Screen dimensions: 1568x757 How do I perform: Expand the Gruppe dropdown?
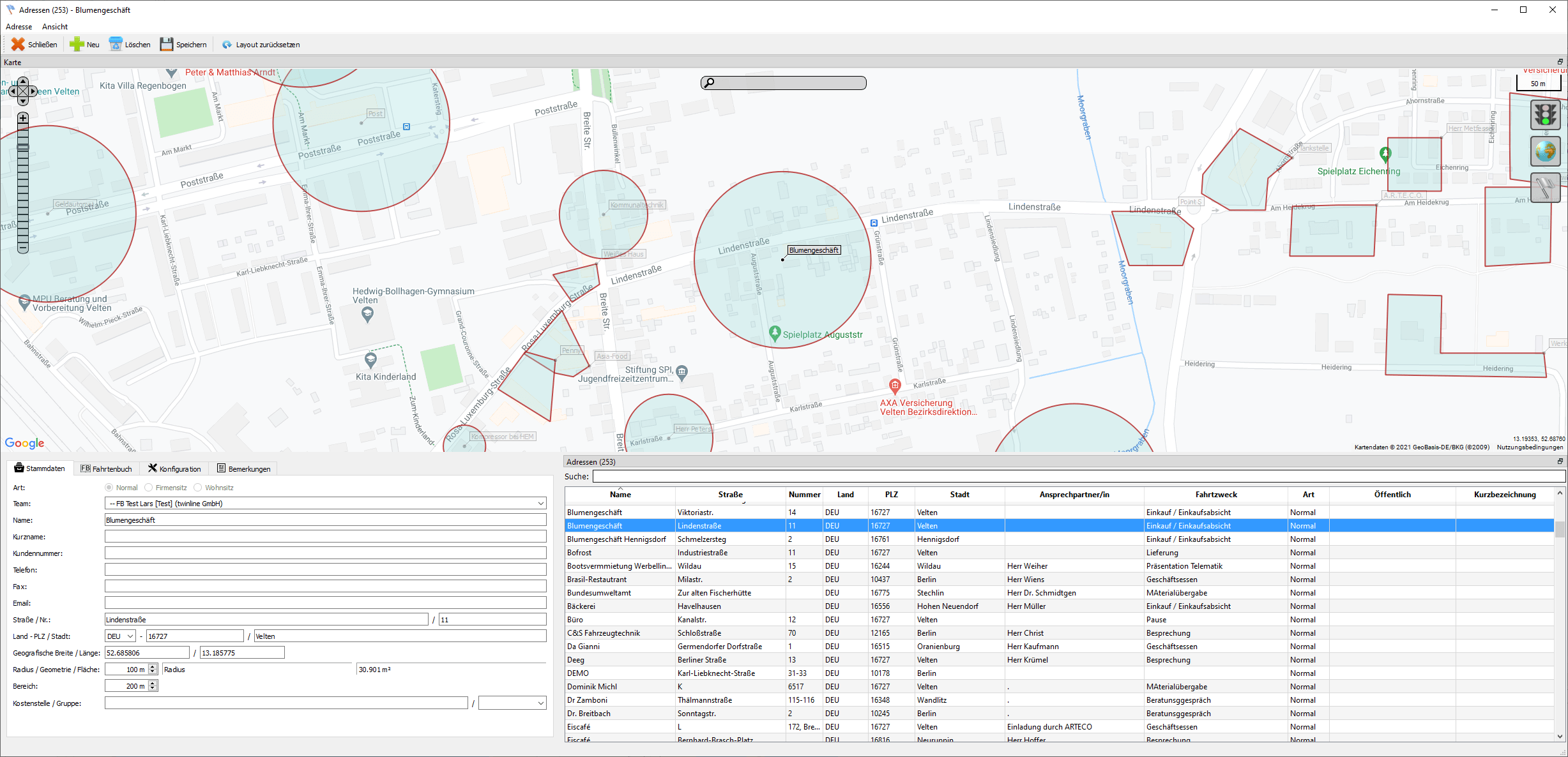click(x=540, y=703)
